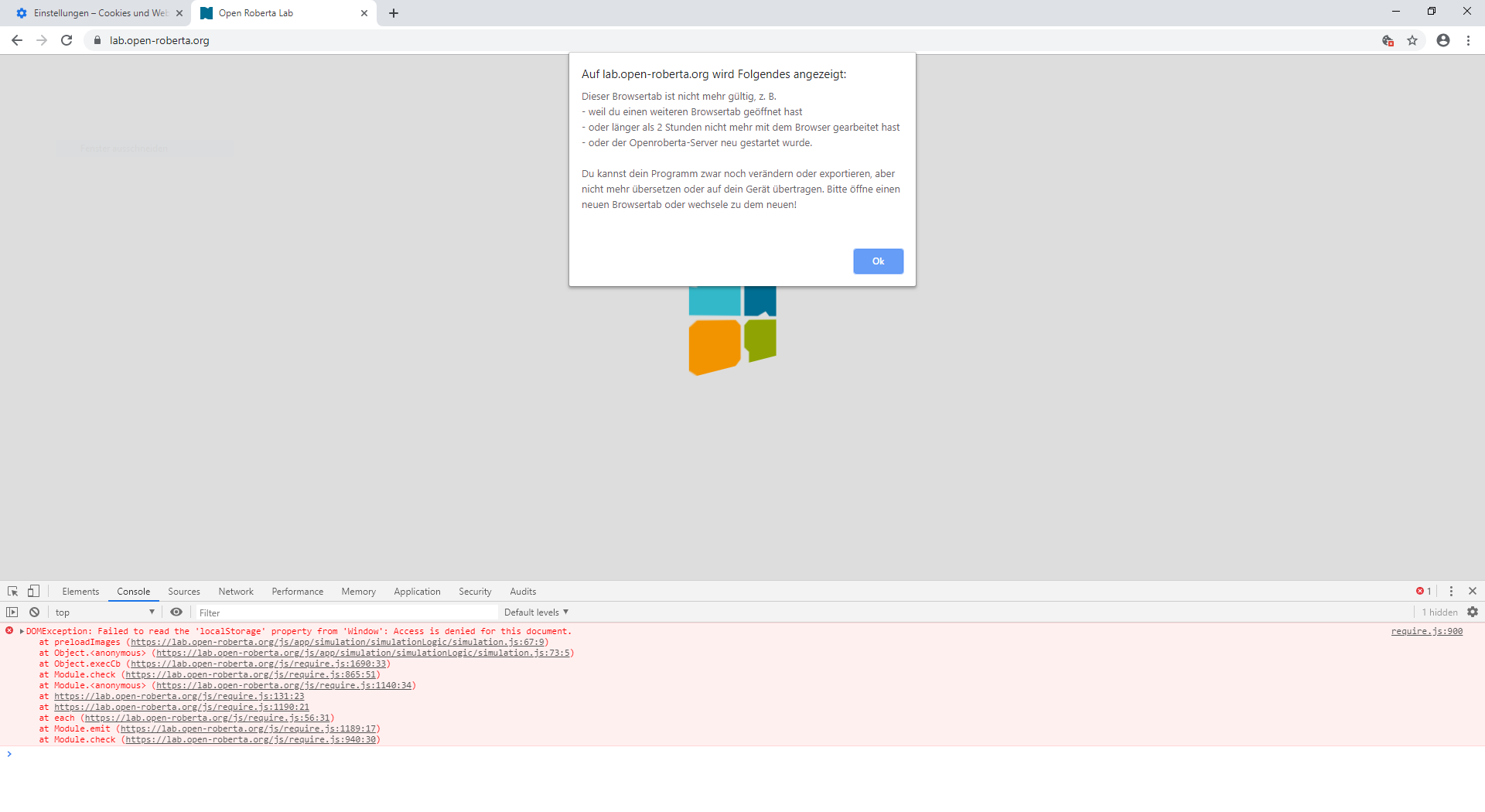This screenshot has height=812, width=1485.
Task: Open the 'Default levels' dropdown
Action: [x=536, y=612]
